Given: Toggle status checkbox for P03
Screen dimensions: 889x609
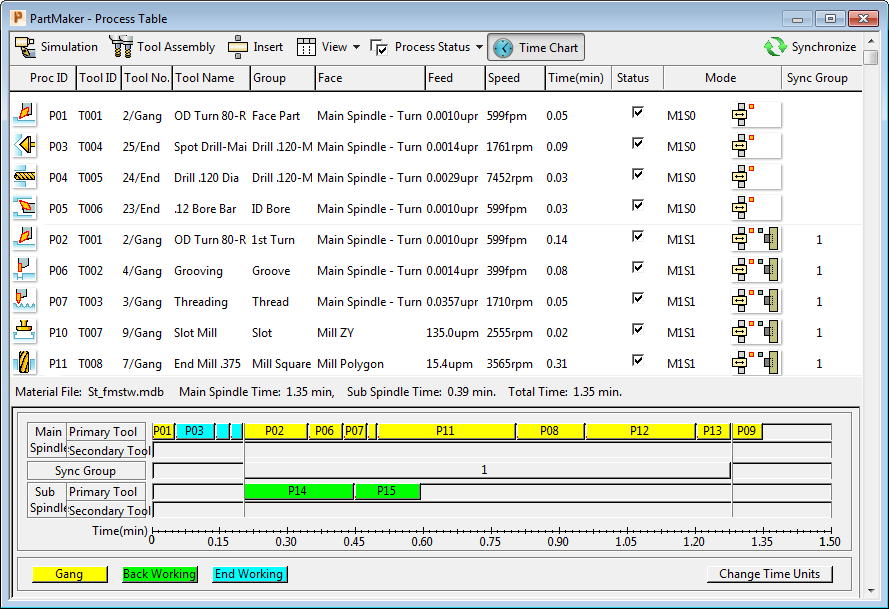Looking at the screenshot, I should point(638,143).
